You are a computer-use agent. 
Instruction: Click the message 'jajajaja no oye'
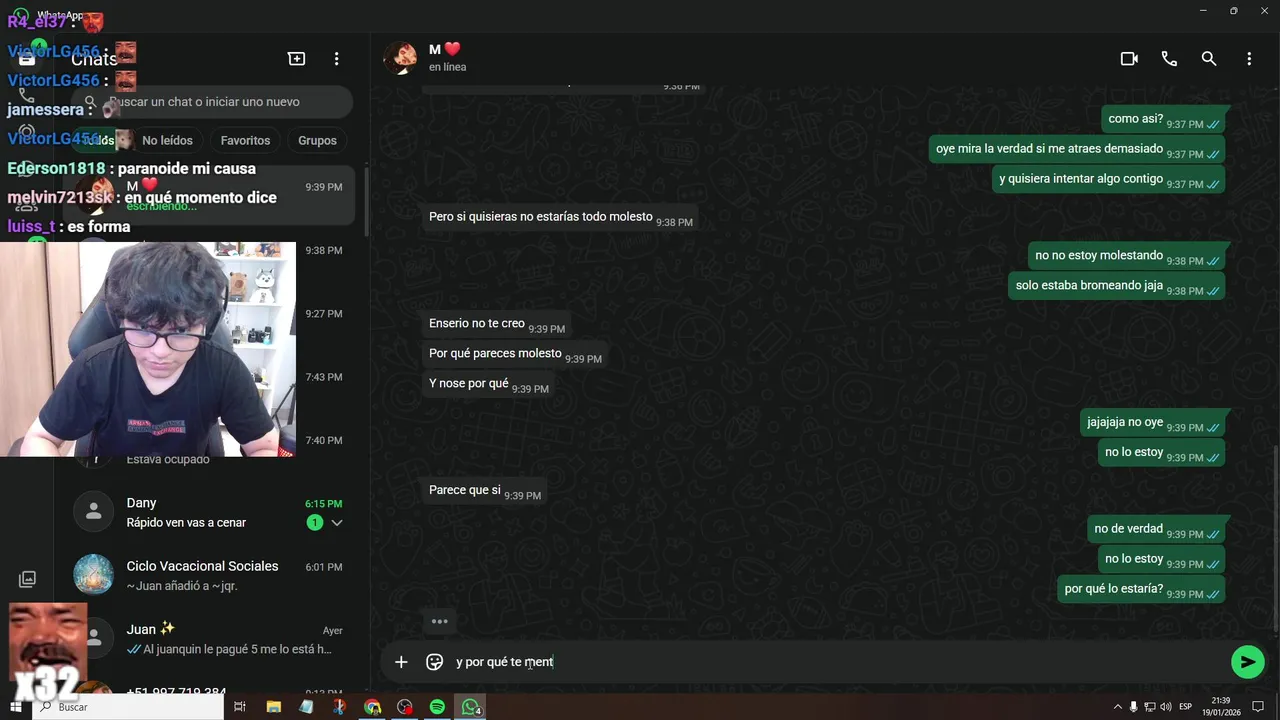pos(1153,423)
